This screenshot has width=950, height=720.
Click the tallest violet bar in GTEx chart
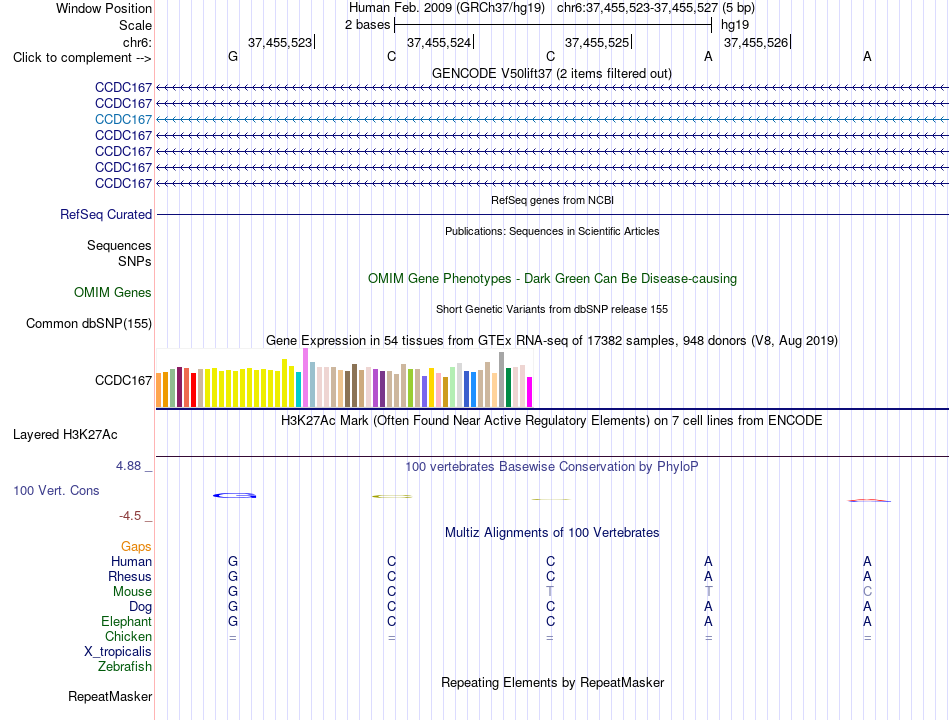click(x=305, y=378)
